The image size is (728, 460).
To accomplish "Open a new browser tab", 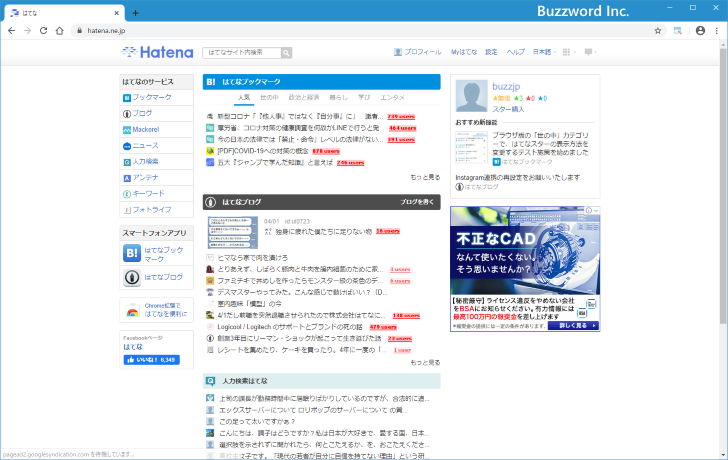I will [135, 13].
